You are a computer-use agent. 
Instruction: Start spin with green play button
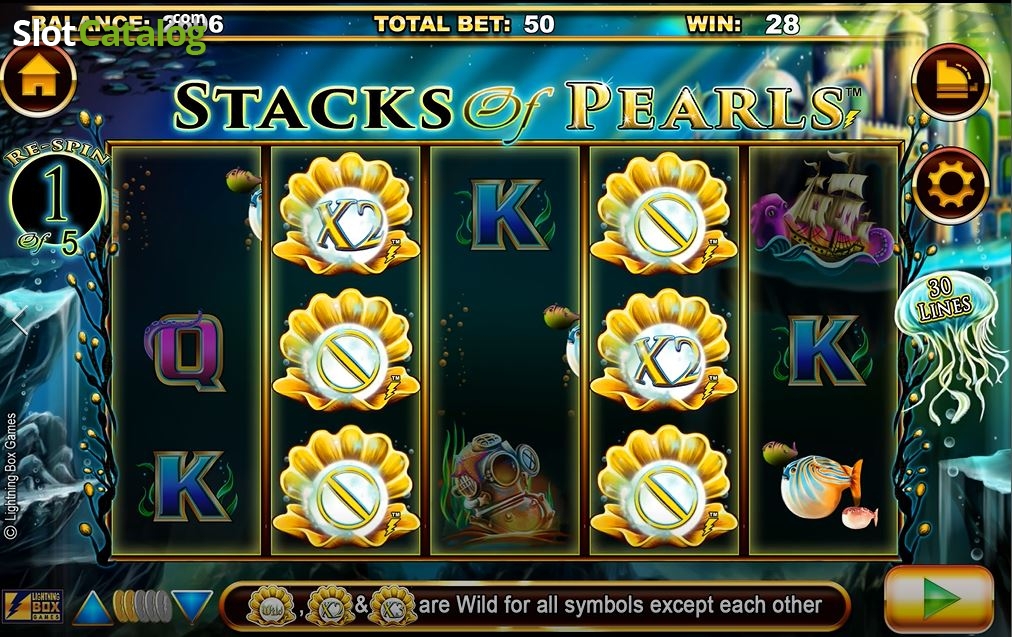[939, 600]
